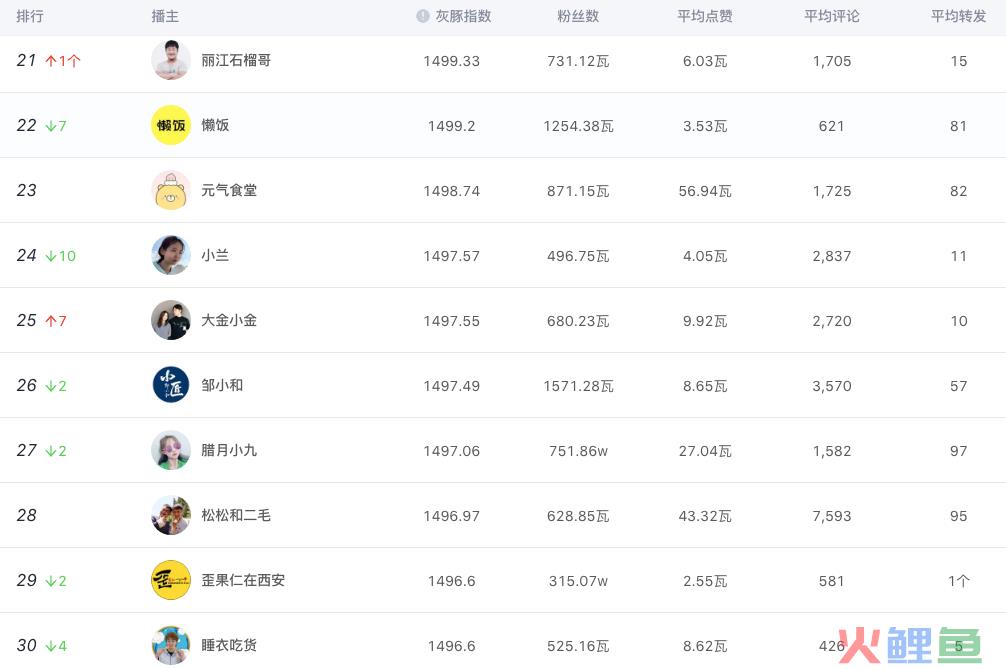Select the 大金小金 avatar image
1006x669 pixels.
[171, 320]
